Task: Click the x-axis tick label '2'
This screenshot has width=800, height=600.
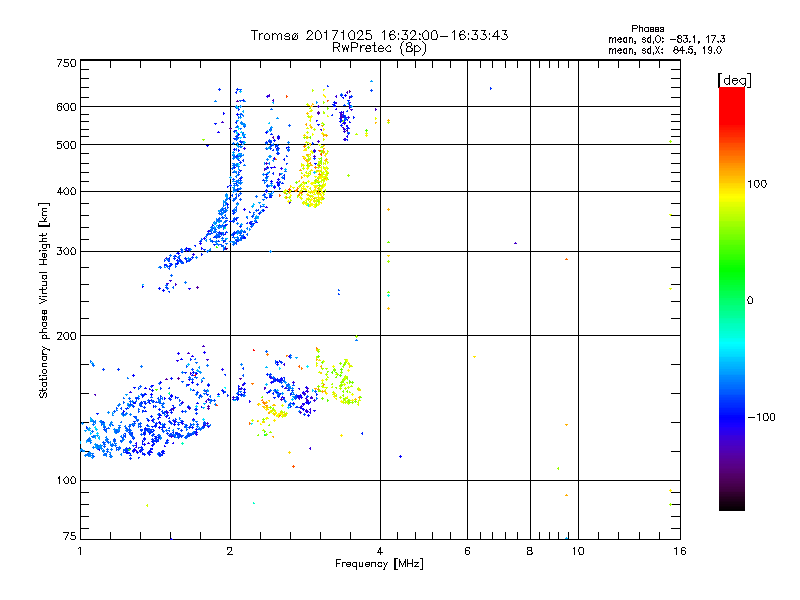Action: 230,551
